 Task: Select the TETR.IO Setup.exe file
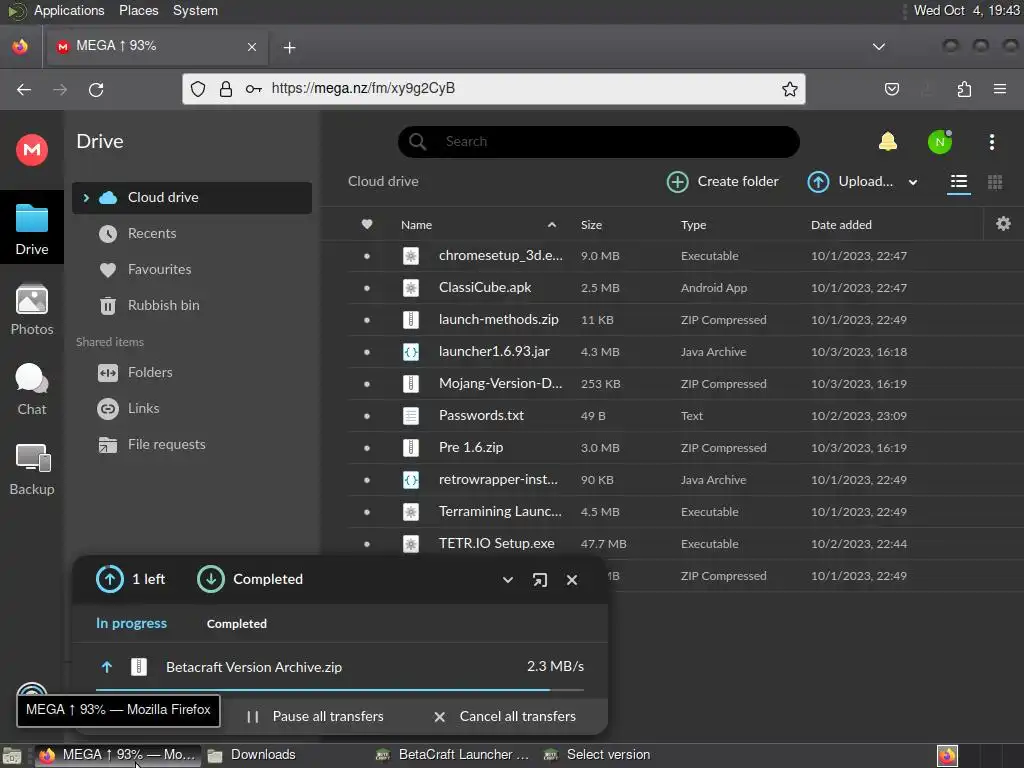click(x=496, y=543)
